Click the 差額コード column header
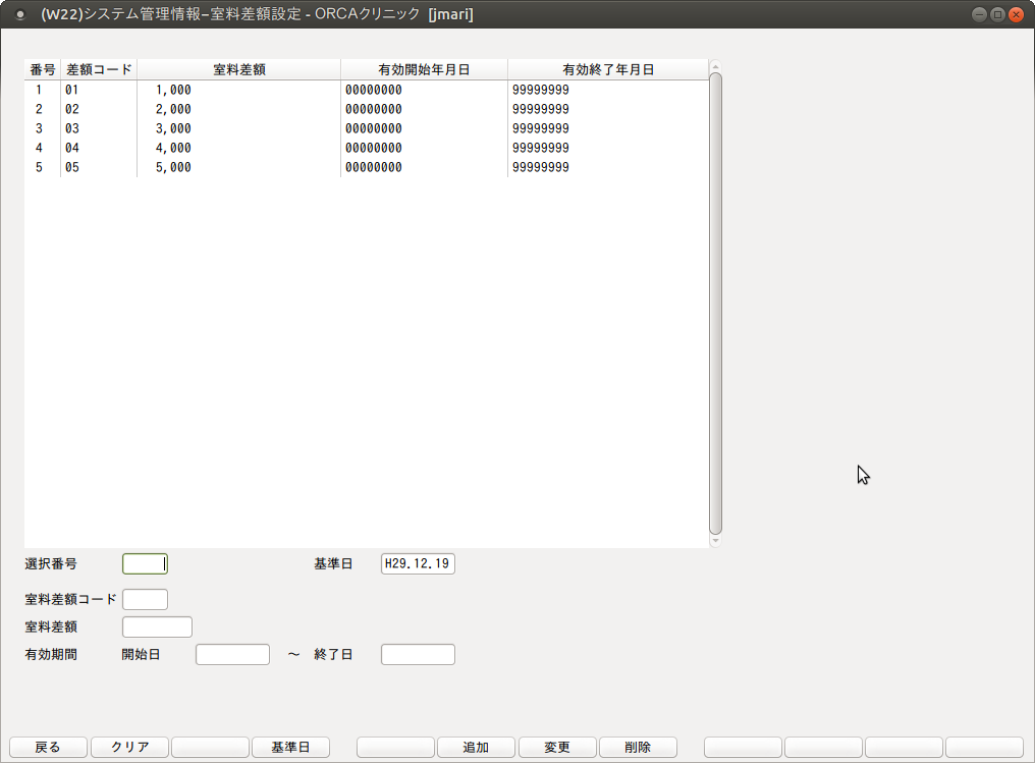 (98, 70)
